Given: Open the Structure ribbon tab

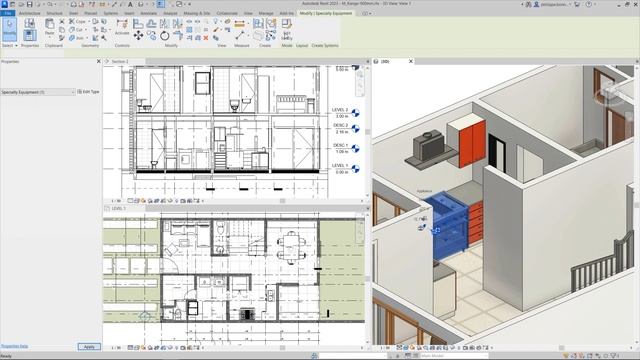Looking at the screenshot, I should coord(54,13).
